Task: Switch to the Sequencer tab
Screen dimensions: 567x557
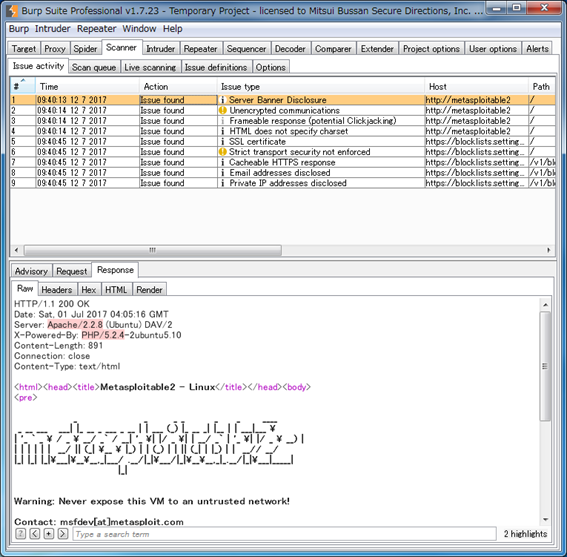Action: [246, 48]
